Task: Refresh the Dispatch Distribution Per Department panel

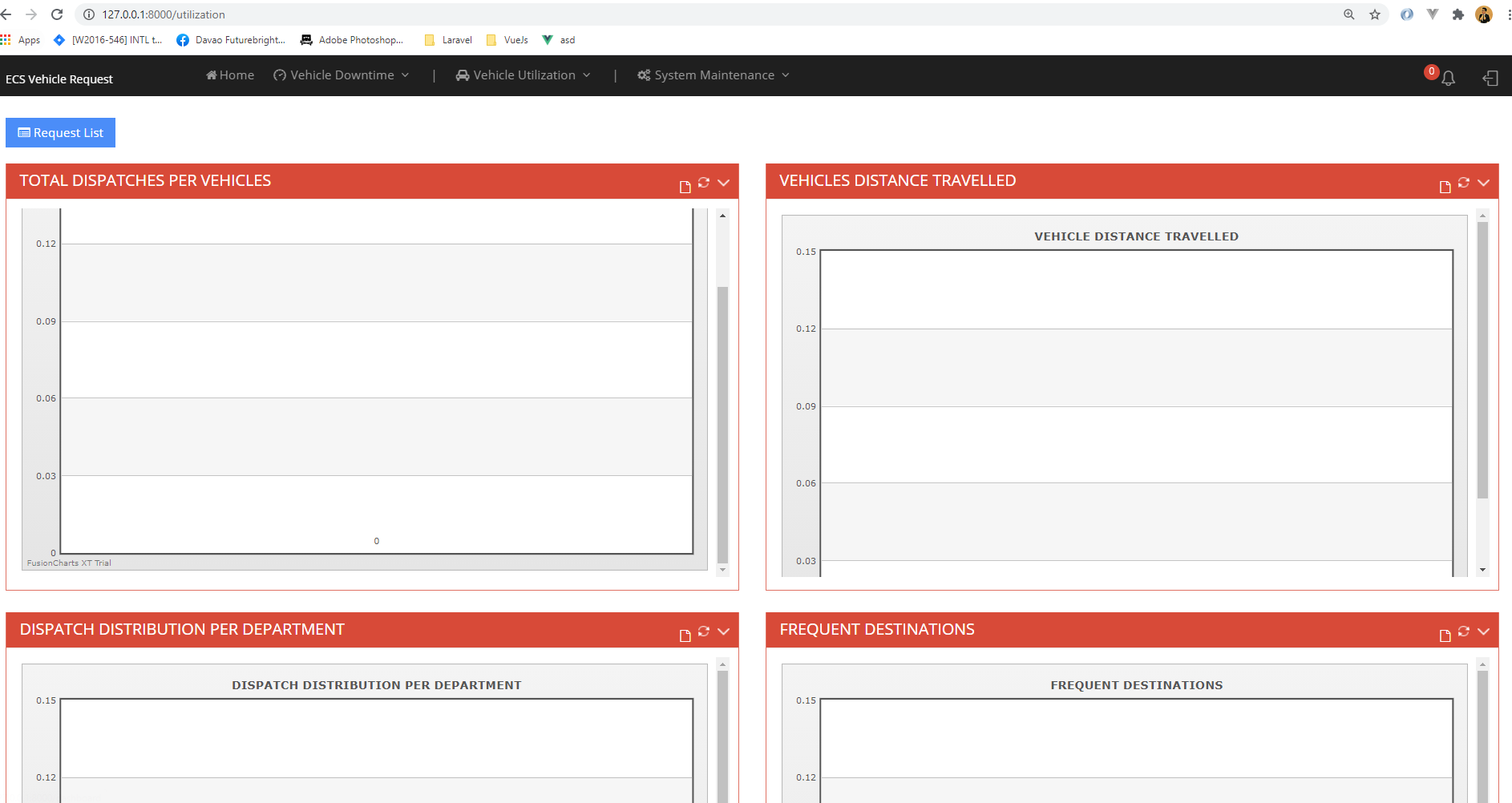Action: tap(704, 632)
